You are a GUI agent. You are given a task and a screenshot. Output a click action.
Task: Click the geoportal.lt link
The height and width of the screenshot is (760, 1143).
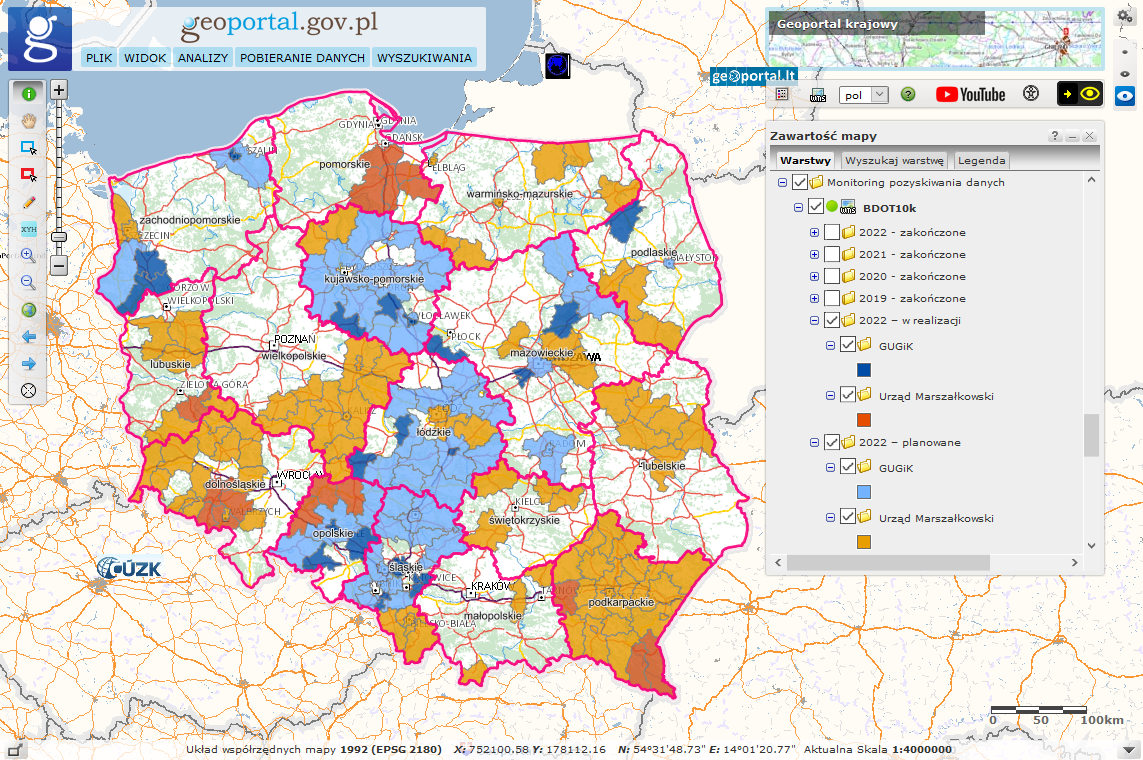tap(753, 77)
